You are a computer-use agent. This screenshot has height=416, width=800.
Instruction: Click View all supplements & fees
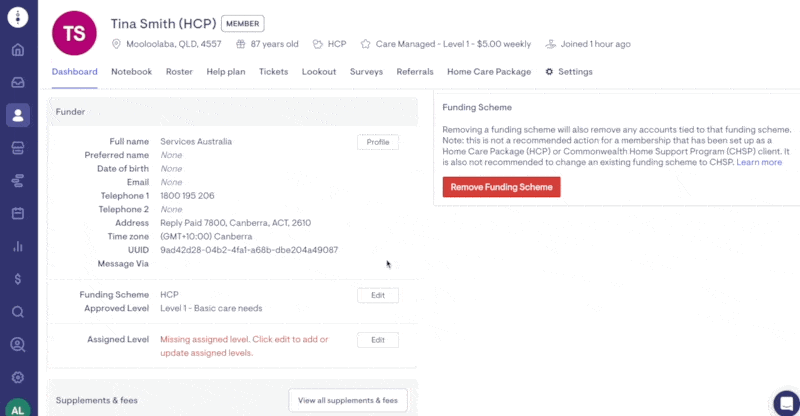pyautogui.click(x=348, y=400)
